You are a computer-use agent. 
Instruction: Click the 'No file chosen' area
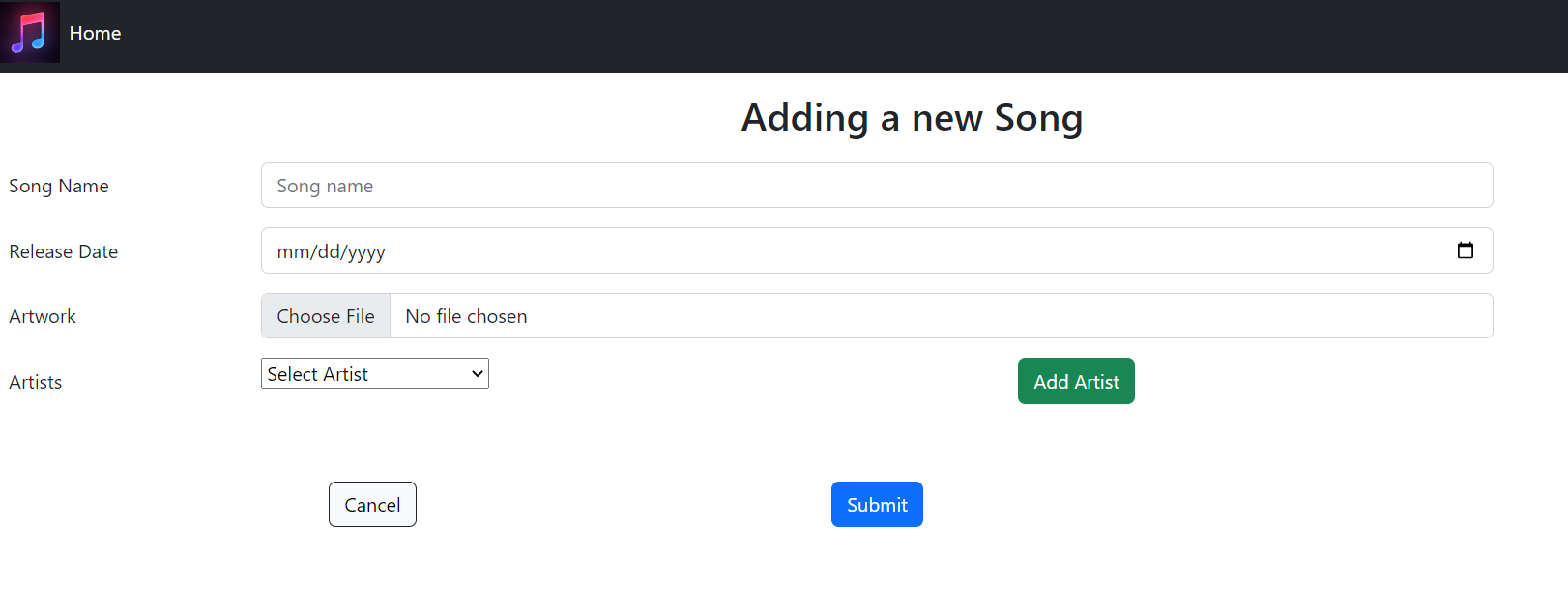(465, 315)
